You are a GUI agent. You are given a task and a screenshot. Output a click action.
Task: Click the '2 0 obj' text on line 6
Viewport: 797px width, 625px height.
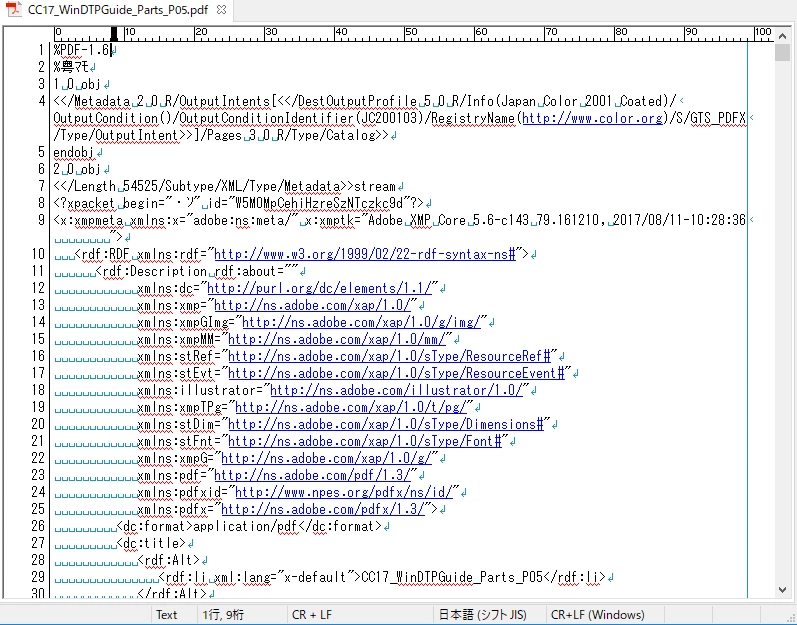[x=77, y=169]
